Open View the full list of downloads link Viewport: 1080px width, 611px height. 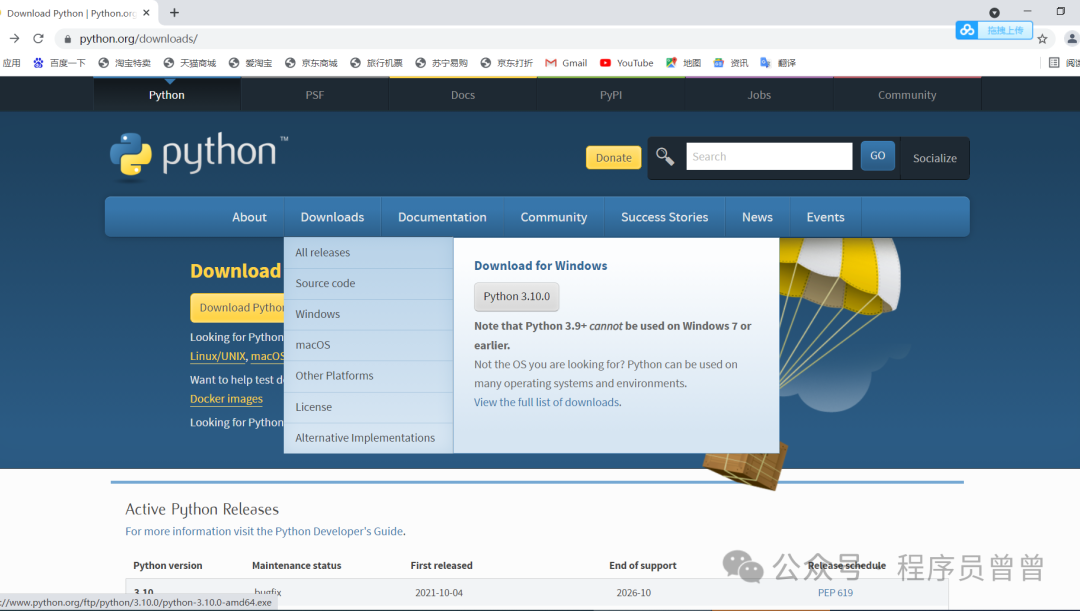[x=547, y=402]
